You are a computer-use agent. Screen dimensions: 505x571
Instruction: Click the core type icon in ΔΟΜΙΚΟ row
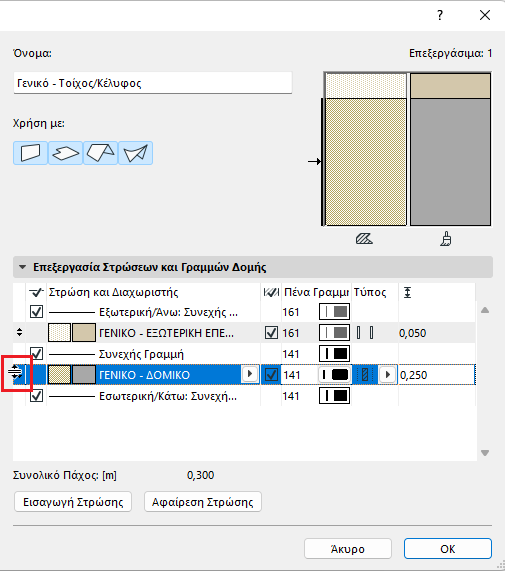[365, 374]
